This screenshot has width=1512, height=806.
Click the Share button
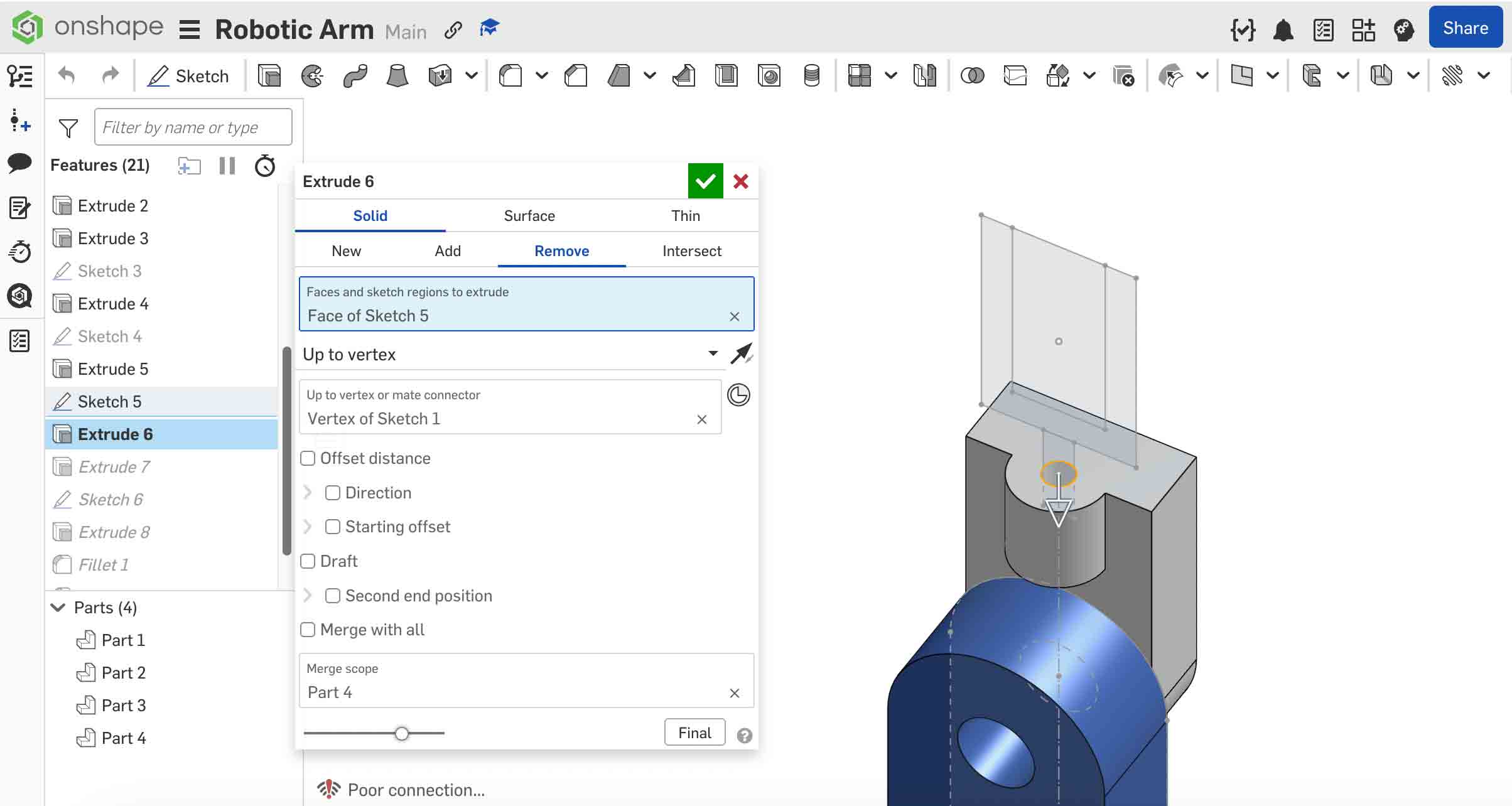1464,28
